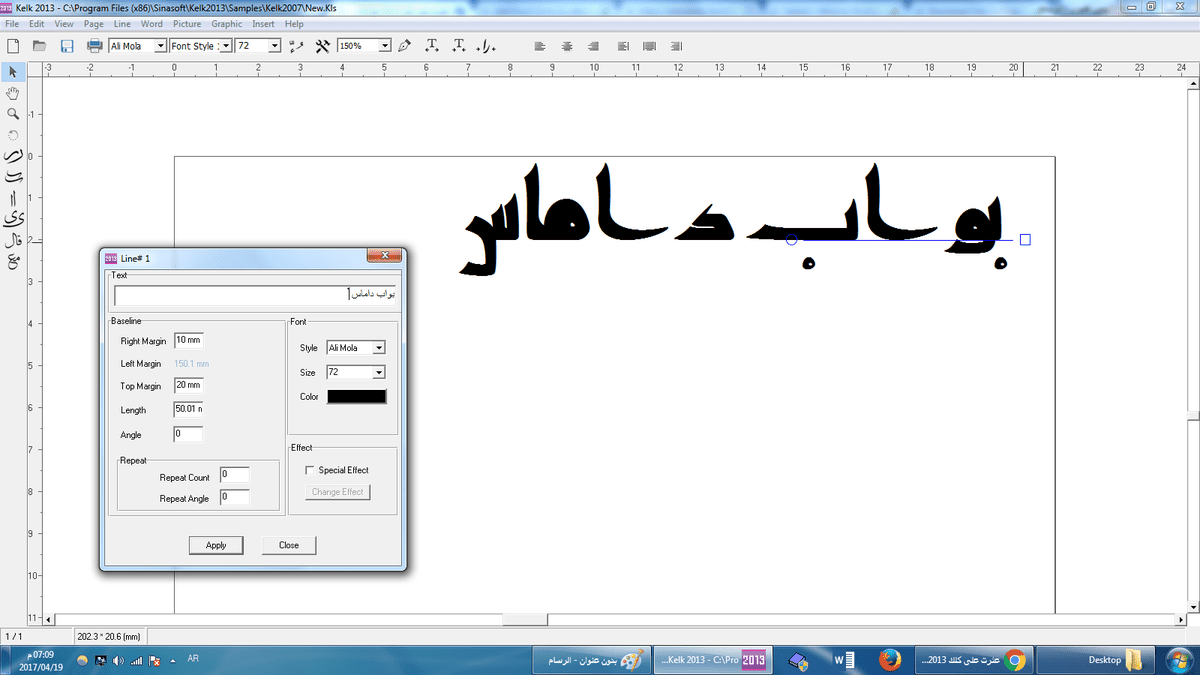Select the arrow pointer tool
The image size is (1200, 675).
[x=13, y=72]
